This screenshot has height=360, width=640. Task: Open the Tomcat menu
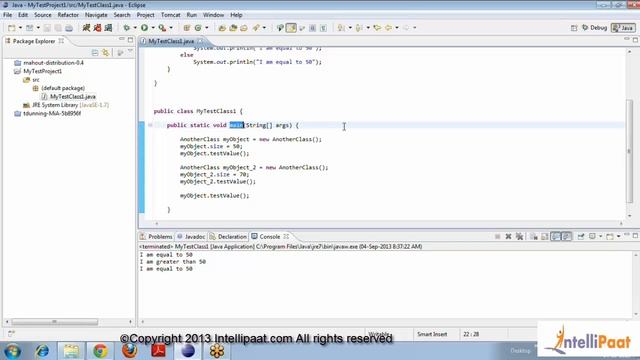pos(171,15)
